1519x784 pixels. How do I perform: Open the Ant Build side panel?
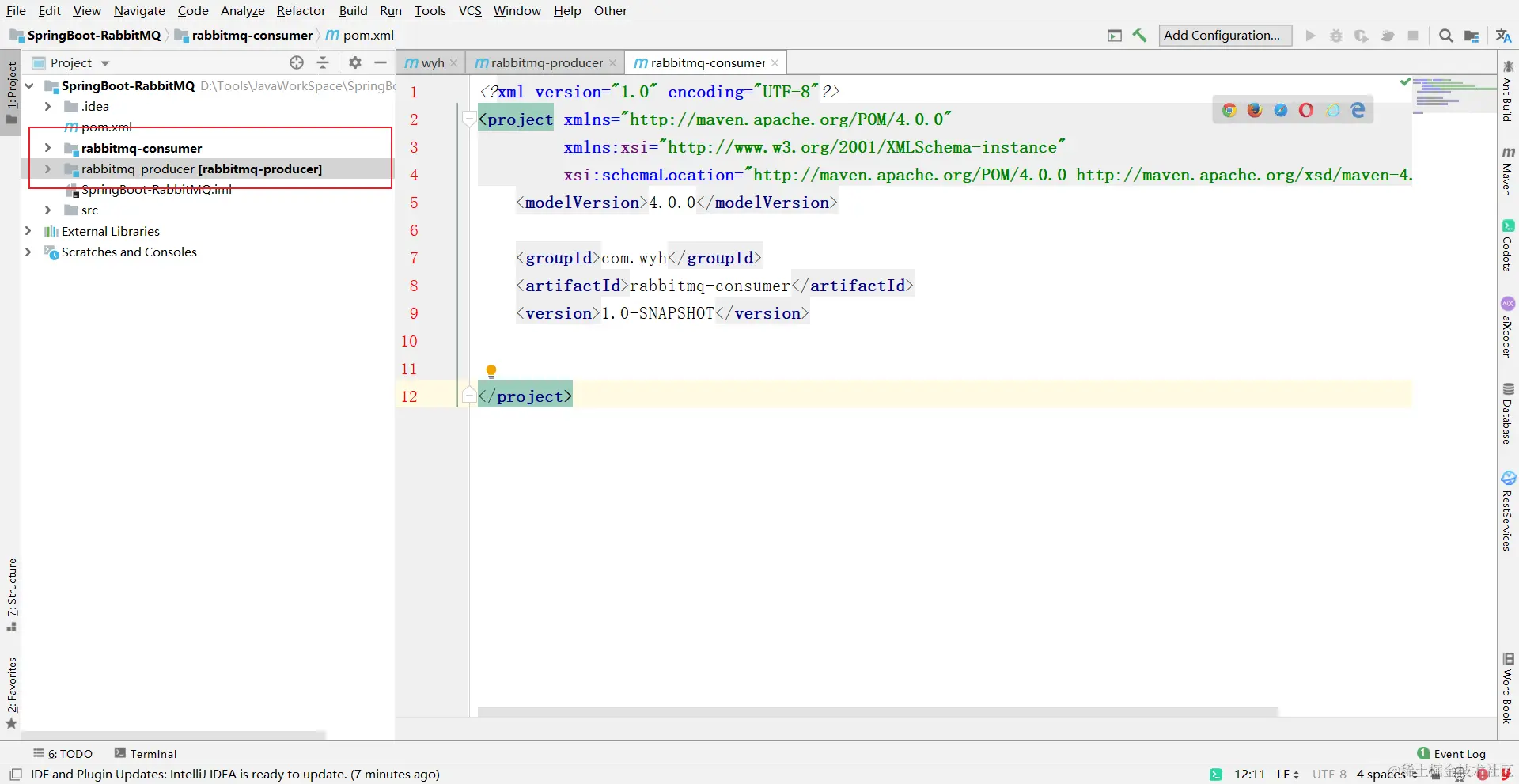[x=1508, y=91]
